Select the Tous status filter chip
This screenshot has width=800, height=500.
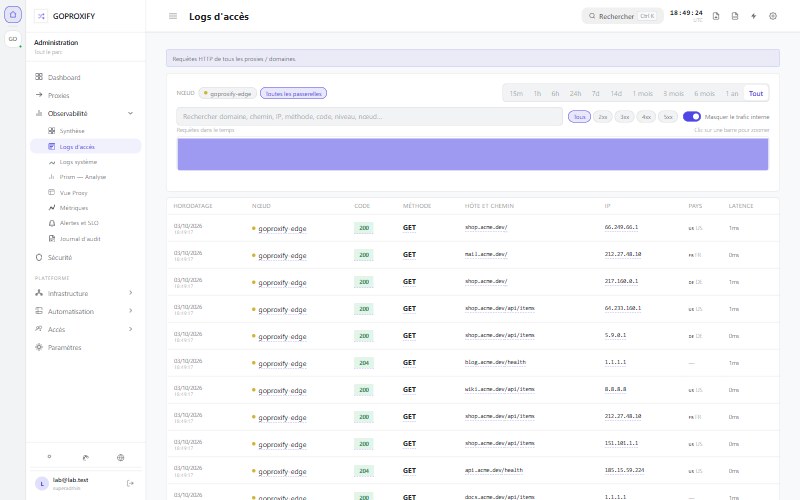click(579, 117)
